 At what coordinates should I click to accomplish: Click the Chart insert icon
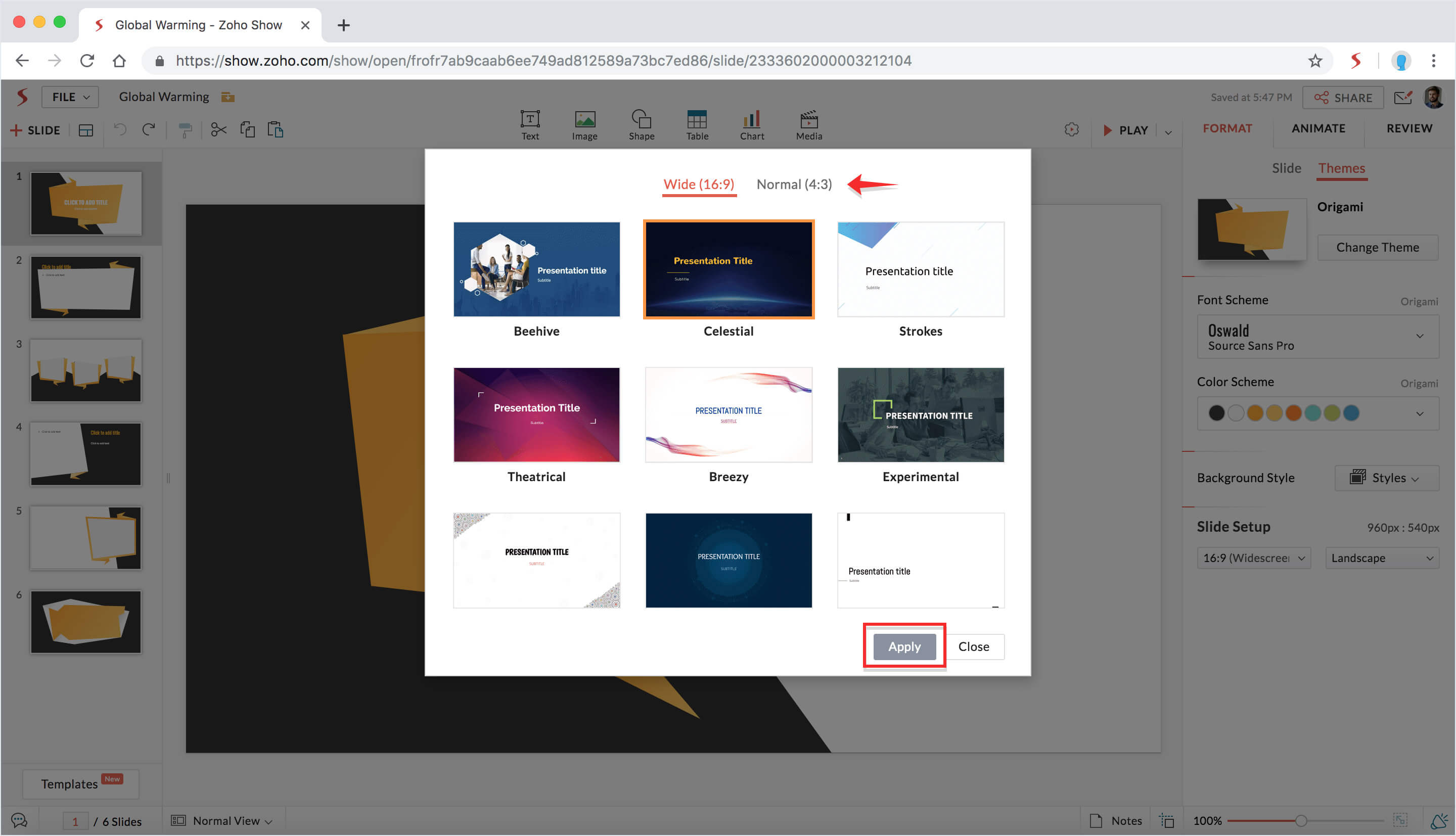(x=752, y=124)
